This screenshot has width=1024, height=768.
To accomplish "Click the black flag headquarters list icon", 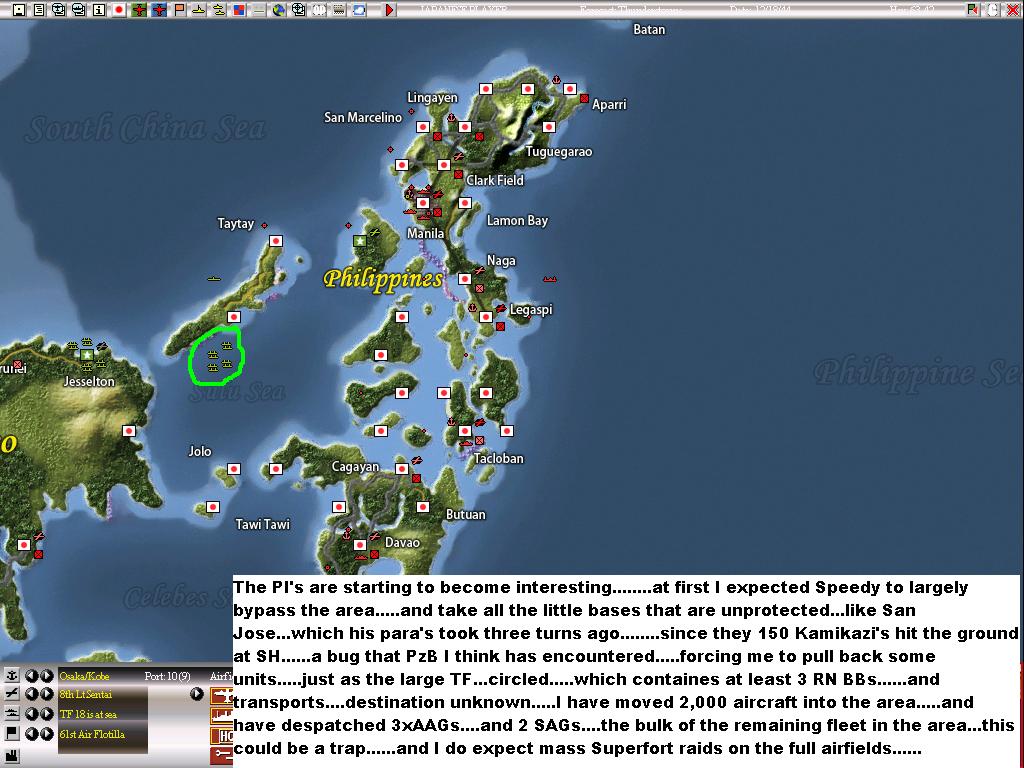I will point(12,733).
